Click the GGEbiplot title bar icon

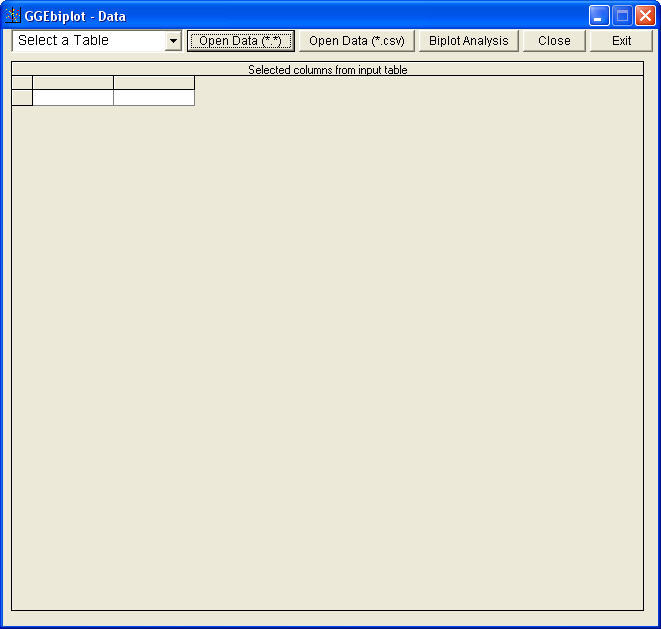point(12,16)
